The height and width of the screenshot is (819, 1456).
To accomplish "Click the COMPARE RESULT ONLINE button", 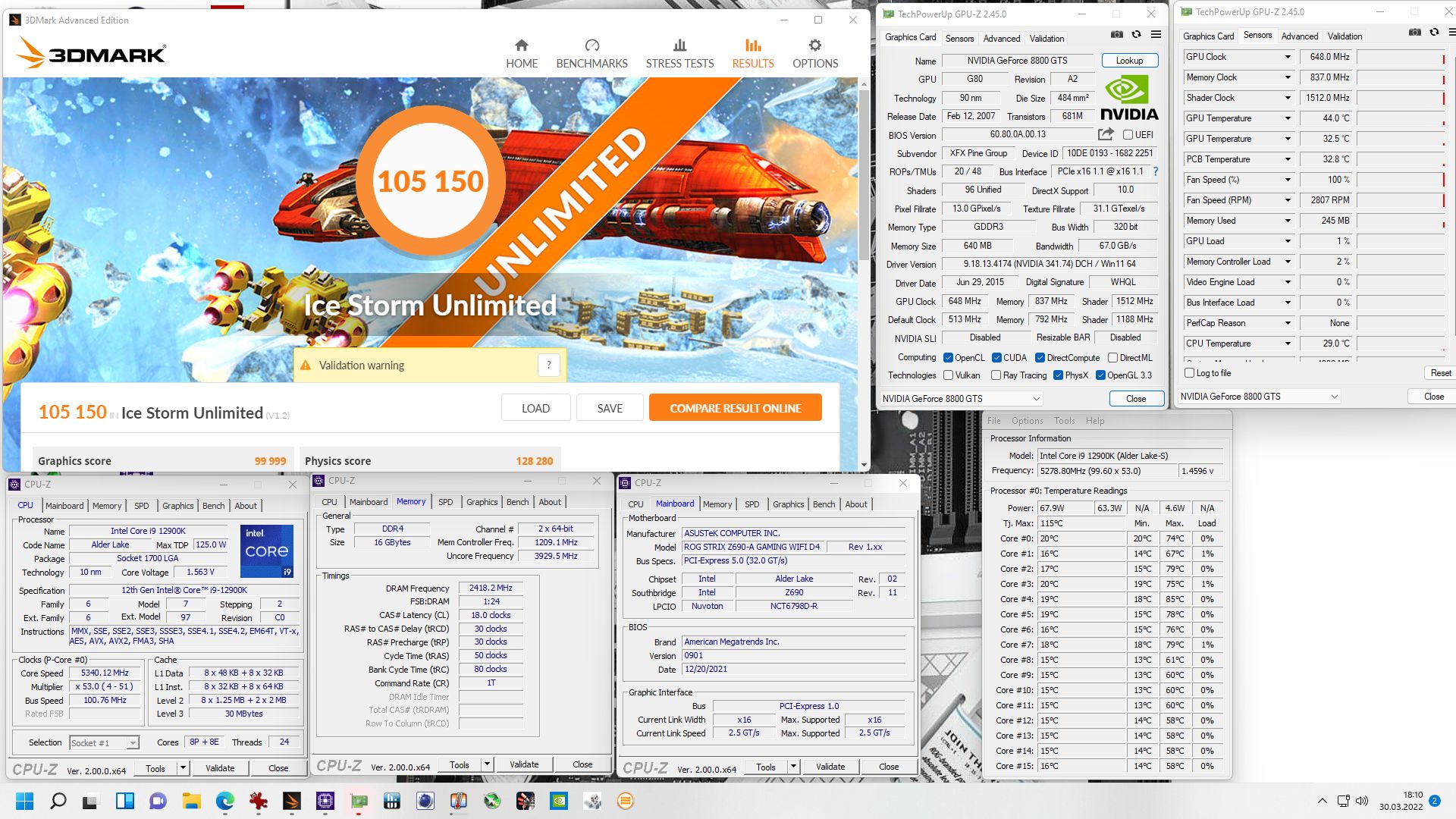I will (x=735, y=408).
